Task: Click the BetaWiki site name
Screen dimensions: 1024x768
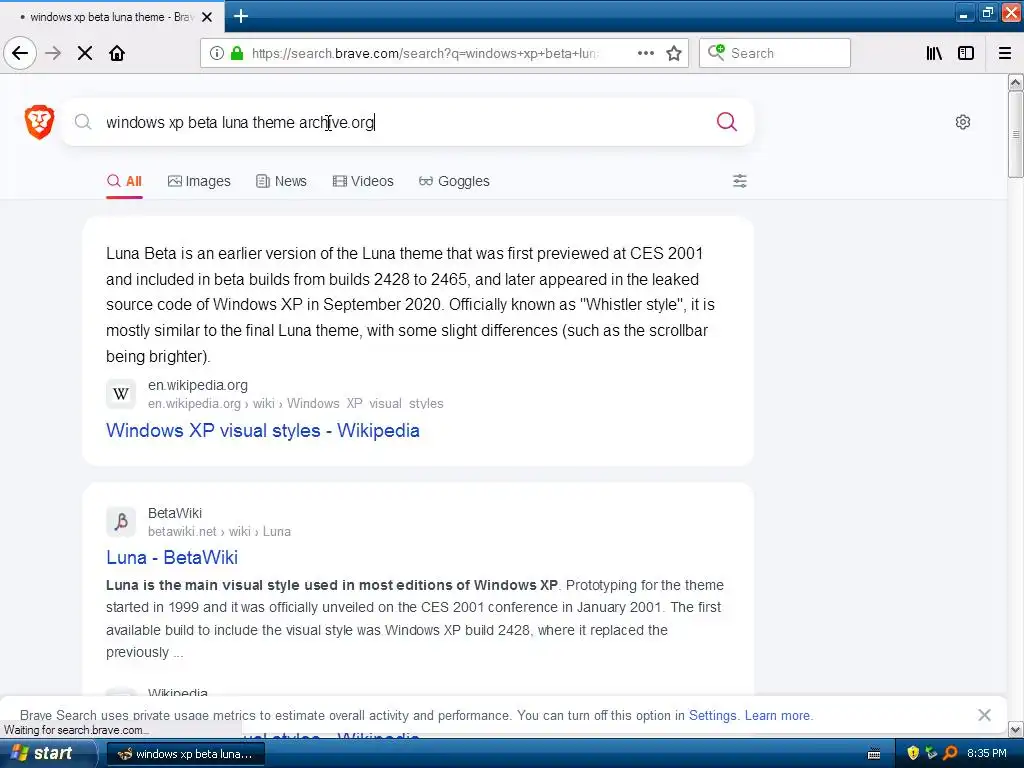Action: (x=174, y=513)
